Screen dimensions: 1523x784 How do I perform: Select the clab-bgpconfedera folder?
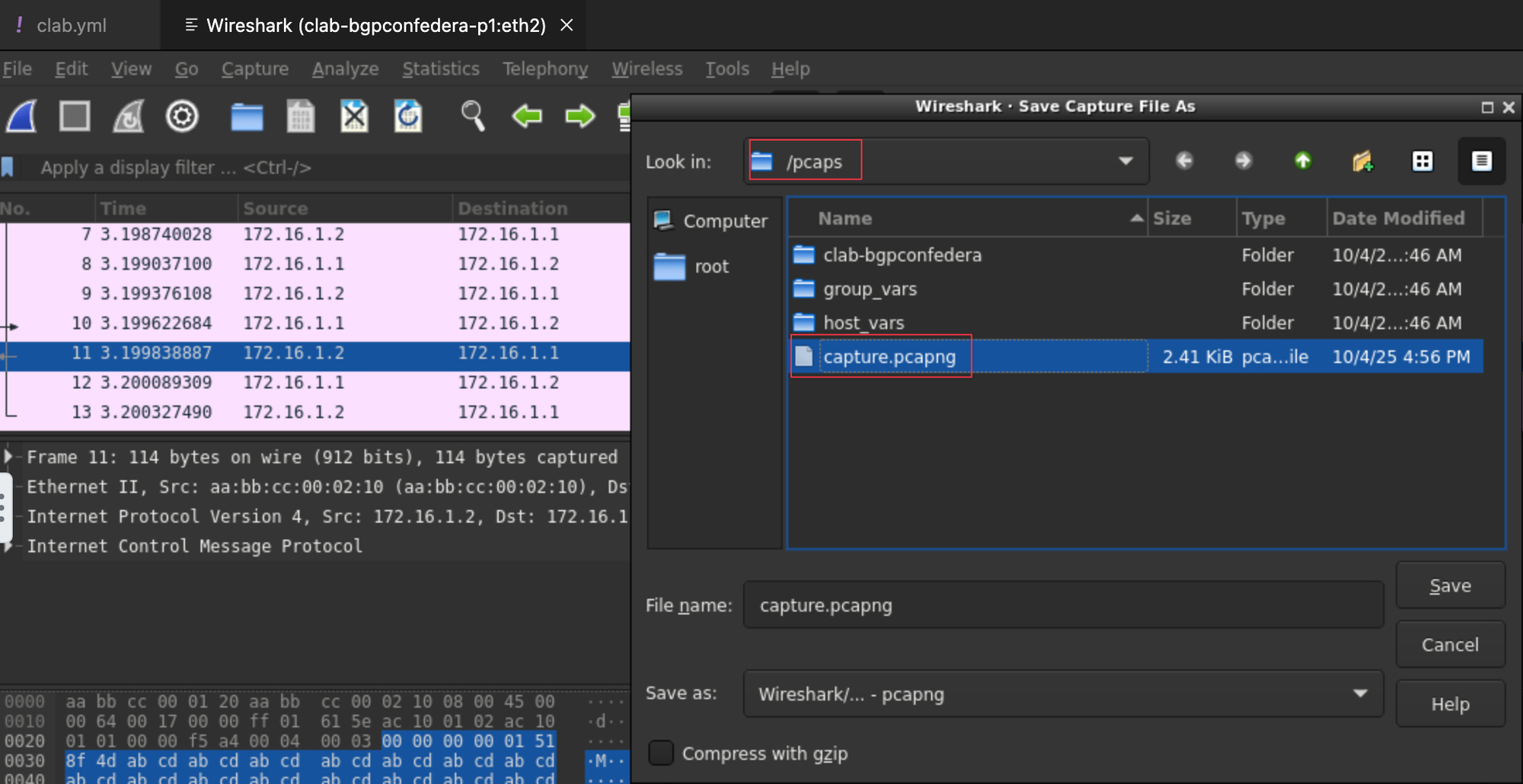tap(902, 255)
